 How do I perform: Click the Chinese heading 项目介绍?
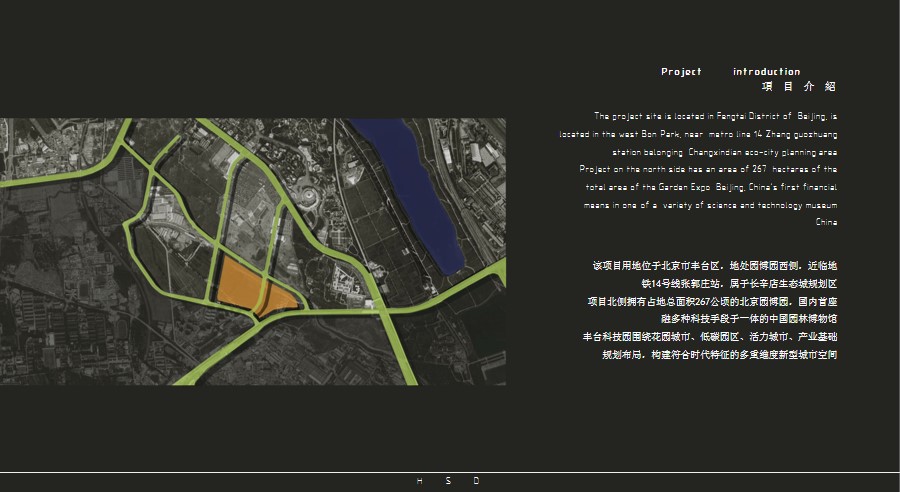click(798, 87)
